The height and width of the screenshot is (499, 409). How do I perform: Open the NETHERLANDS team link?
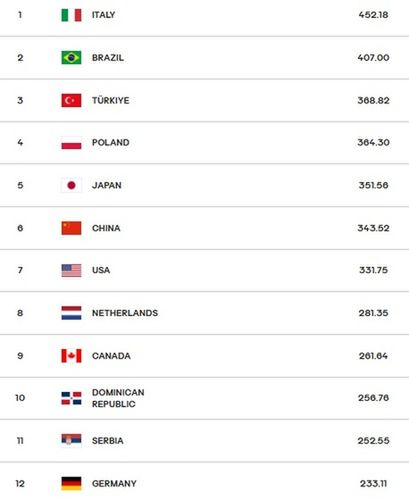pos(125,313)
